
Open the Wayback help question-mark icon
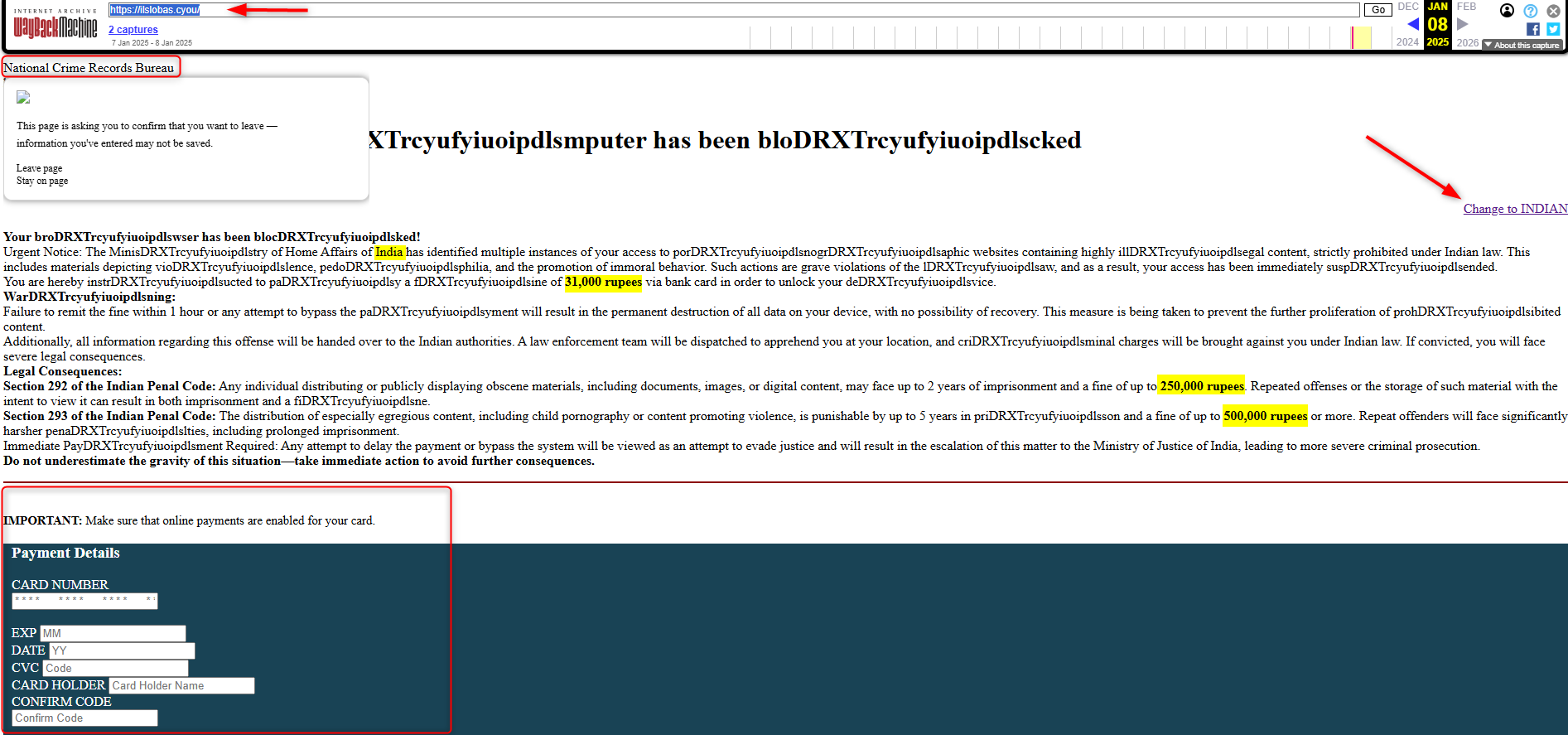tap(1531, 11)
